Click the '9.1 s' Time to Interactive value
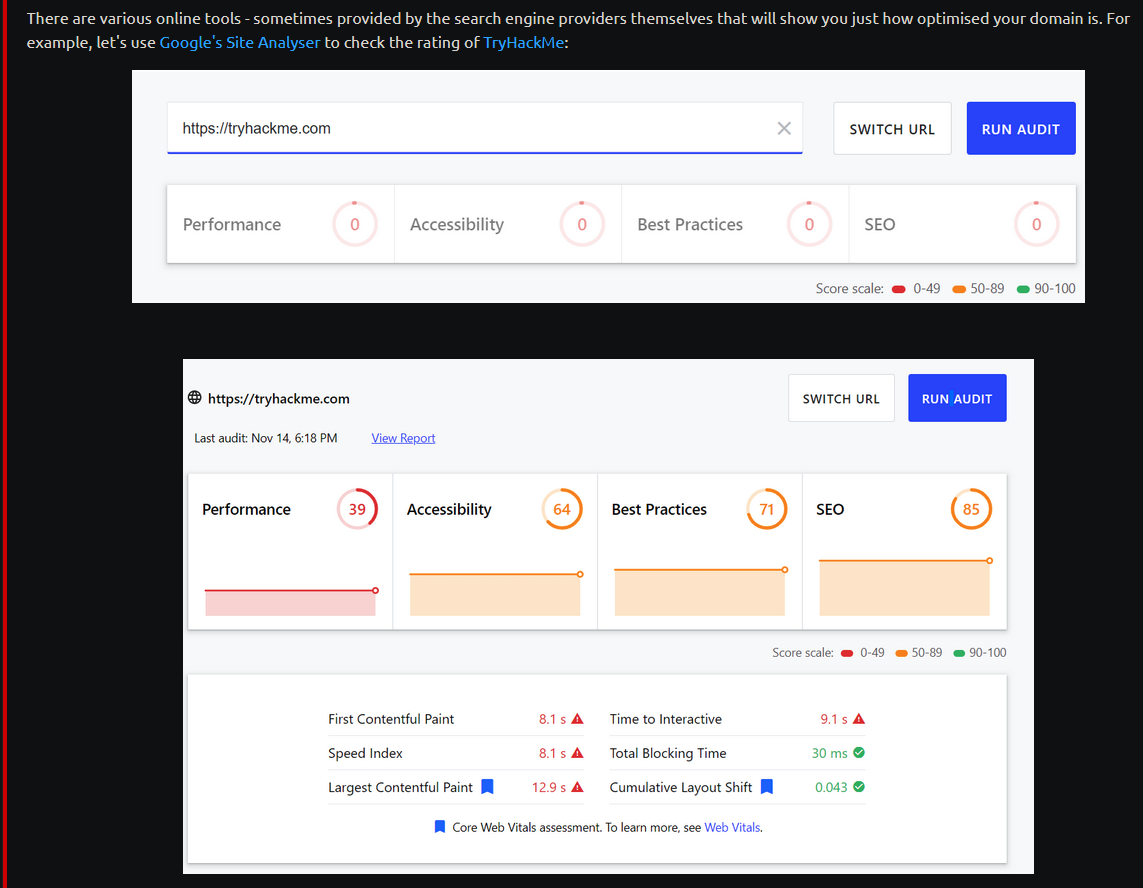 834,719
